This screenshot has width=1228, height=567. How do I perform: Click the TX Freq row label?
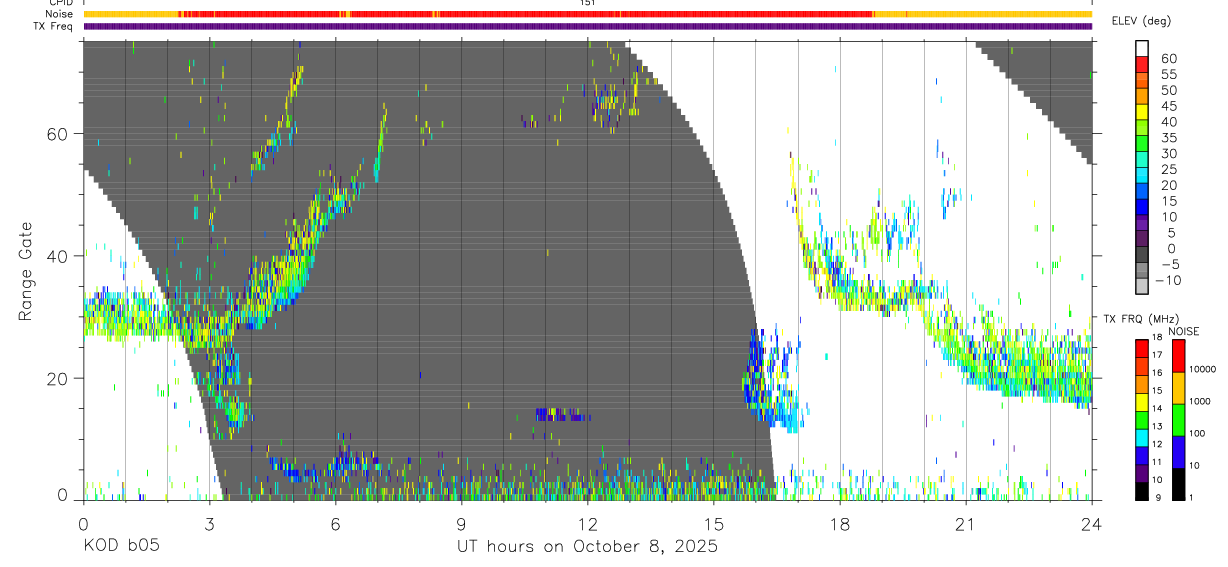(53, 26)
